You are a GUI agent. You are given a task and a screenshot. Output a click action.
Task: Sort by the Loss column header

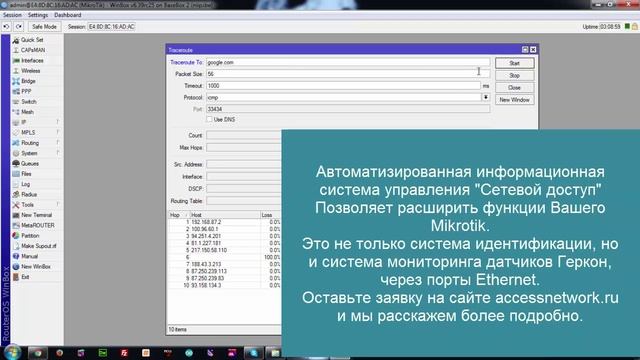(x=271, y=215)
